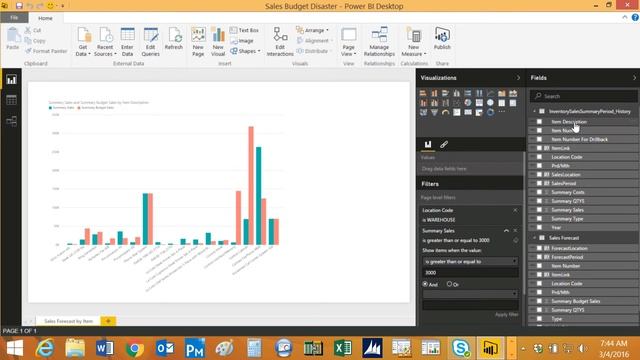Open Excel from the taskbar

[x=343, y=348]
